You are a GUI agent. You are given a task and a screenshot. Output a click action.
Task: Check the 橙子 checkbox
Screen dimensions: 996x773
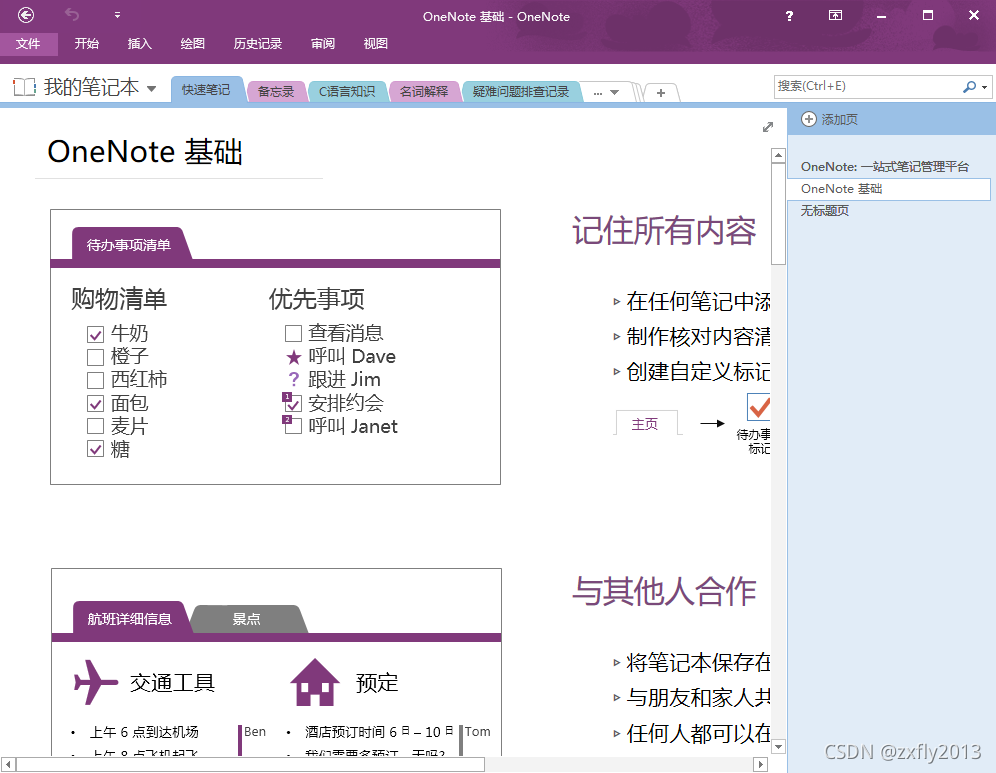96,357
